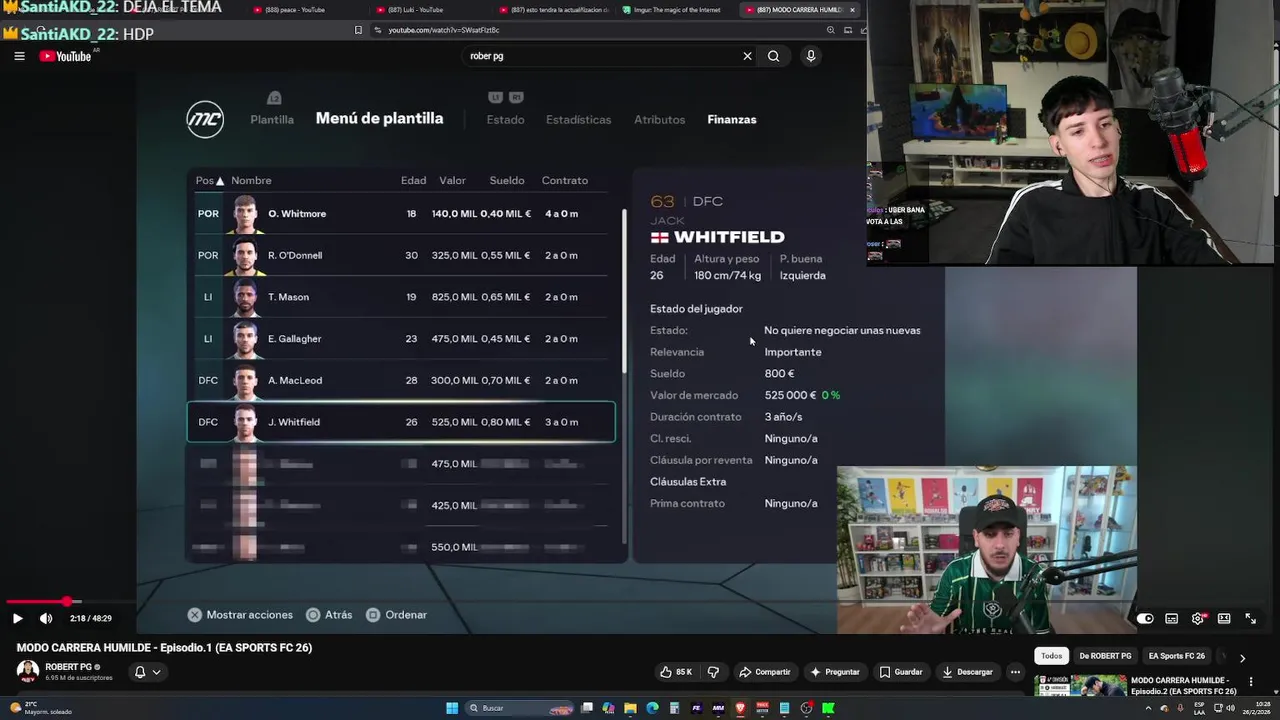Turn on video subtitles
Viewport: 1280px width, 720px height.
coord(1171,618)
